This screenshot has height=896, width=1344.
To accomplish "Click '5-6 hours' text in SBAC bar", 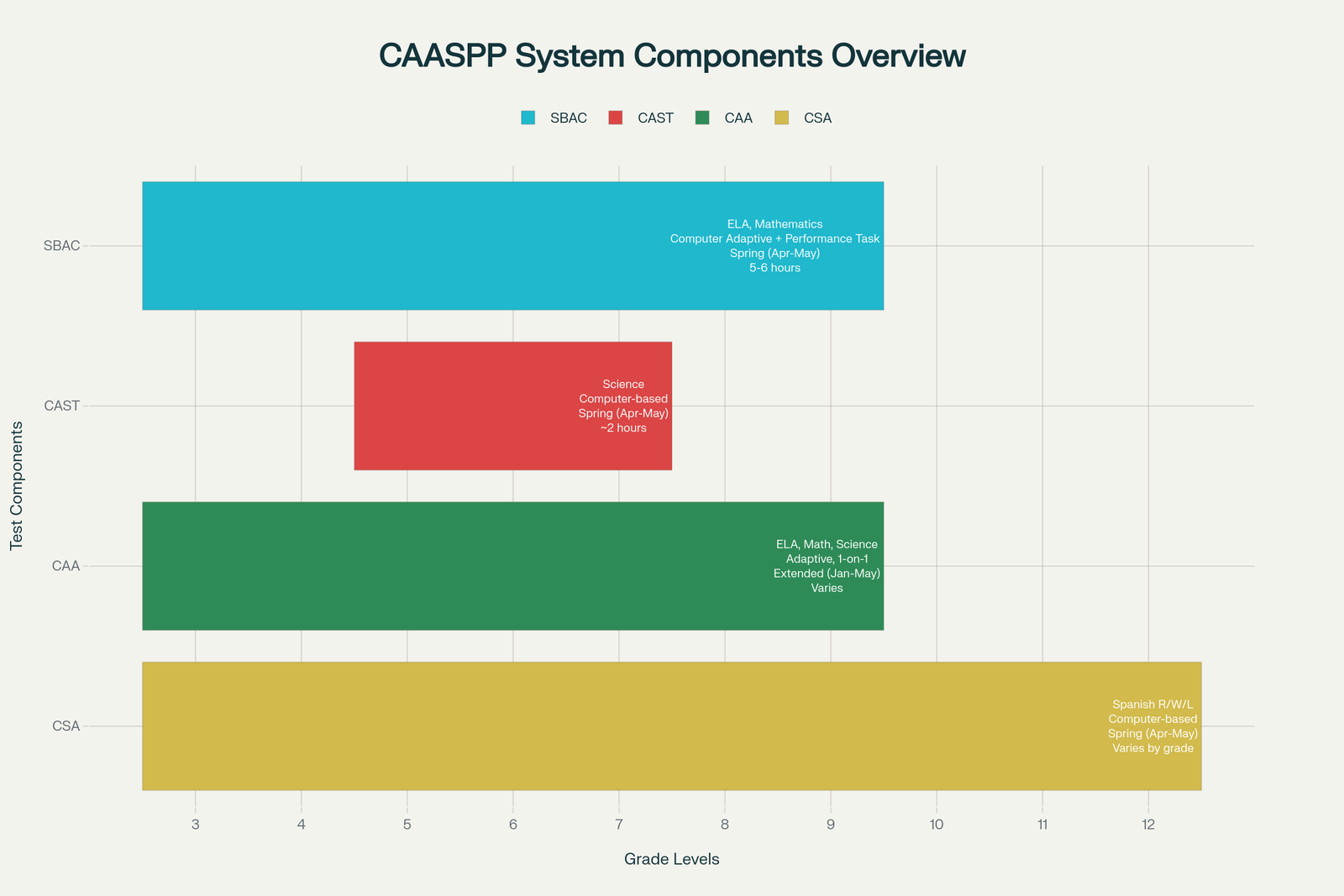I will pyautogui.click(x=774, y=268).
